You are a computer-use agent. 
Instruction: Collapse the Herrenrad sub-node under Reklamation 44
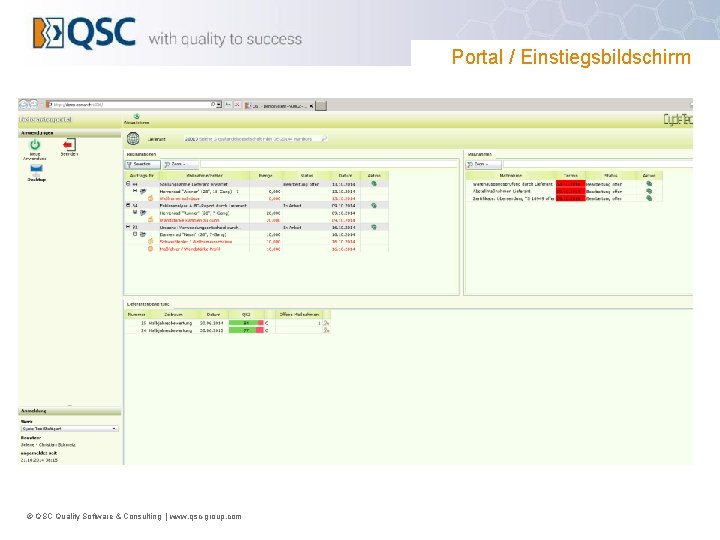(135, 191)
